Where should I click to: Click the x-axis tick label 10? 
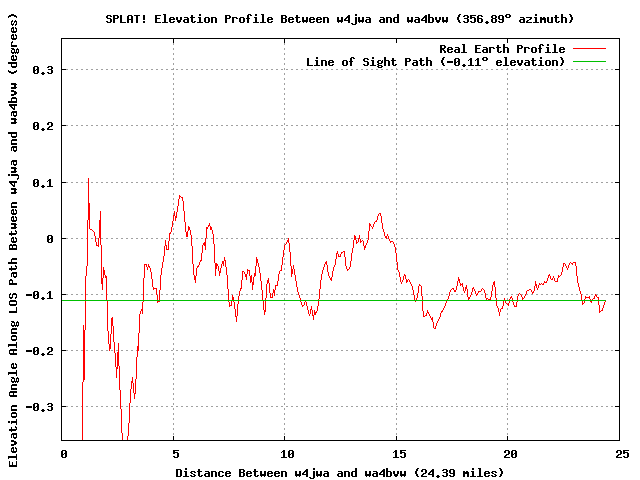click(287, 454)
